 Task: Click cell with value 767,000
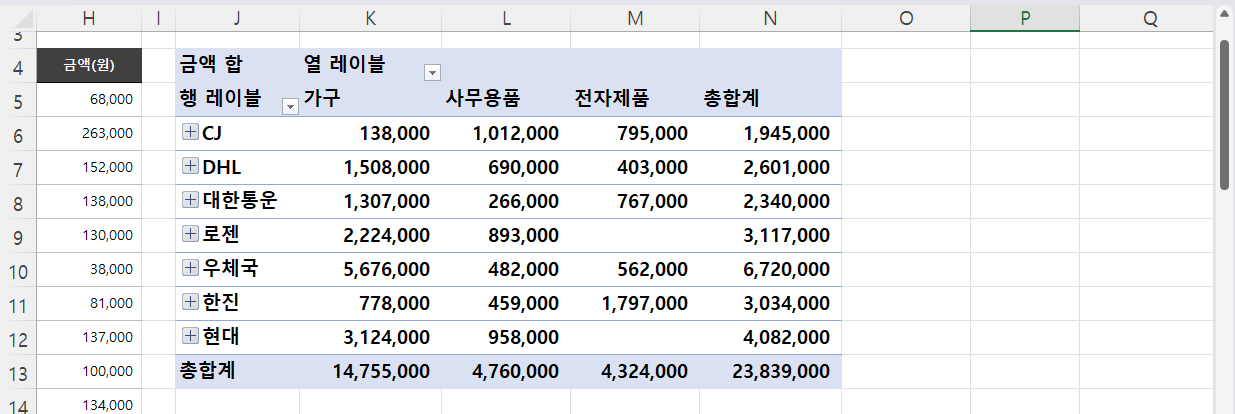(x=635, y=201)
